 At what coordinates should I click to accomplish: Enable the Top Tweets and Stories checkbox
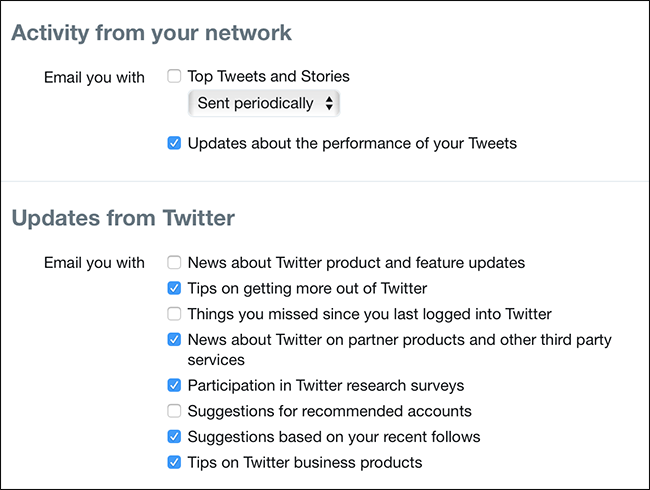(175, 76)
